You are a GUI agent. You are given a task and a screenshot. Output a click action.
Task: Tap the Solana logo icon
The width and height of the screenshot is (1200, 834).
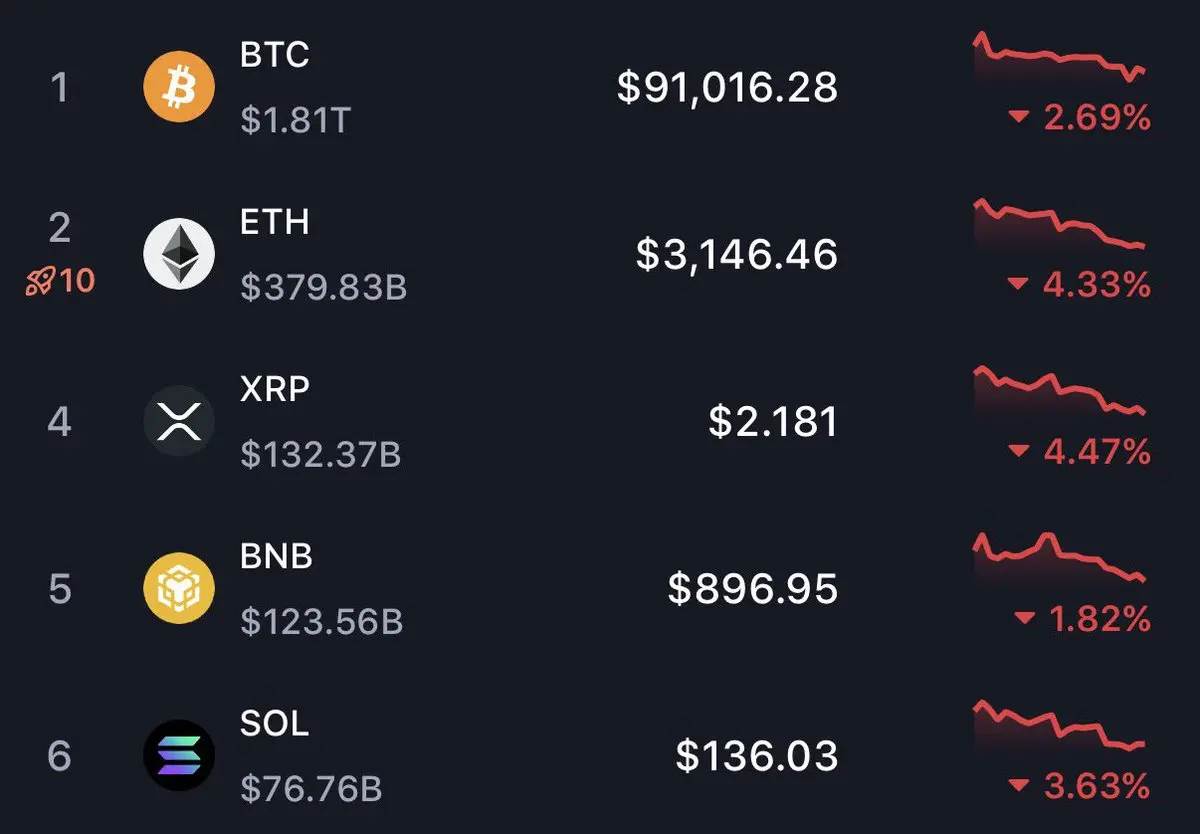click(x=179, y=755)
